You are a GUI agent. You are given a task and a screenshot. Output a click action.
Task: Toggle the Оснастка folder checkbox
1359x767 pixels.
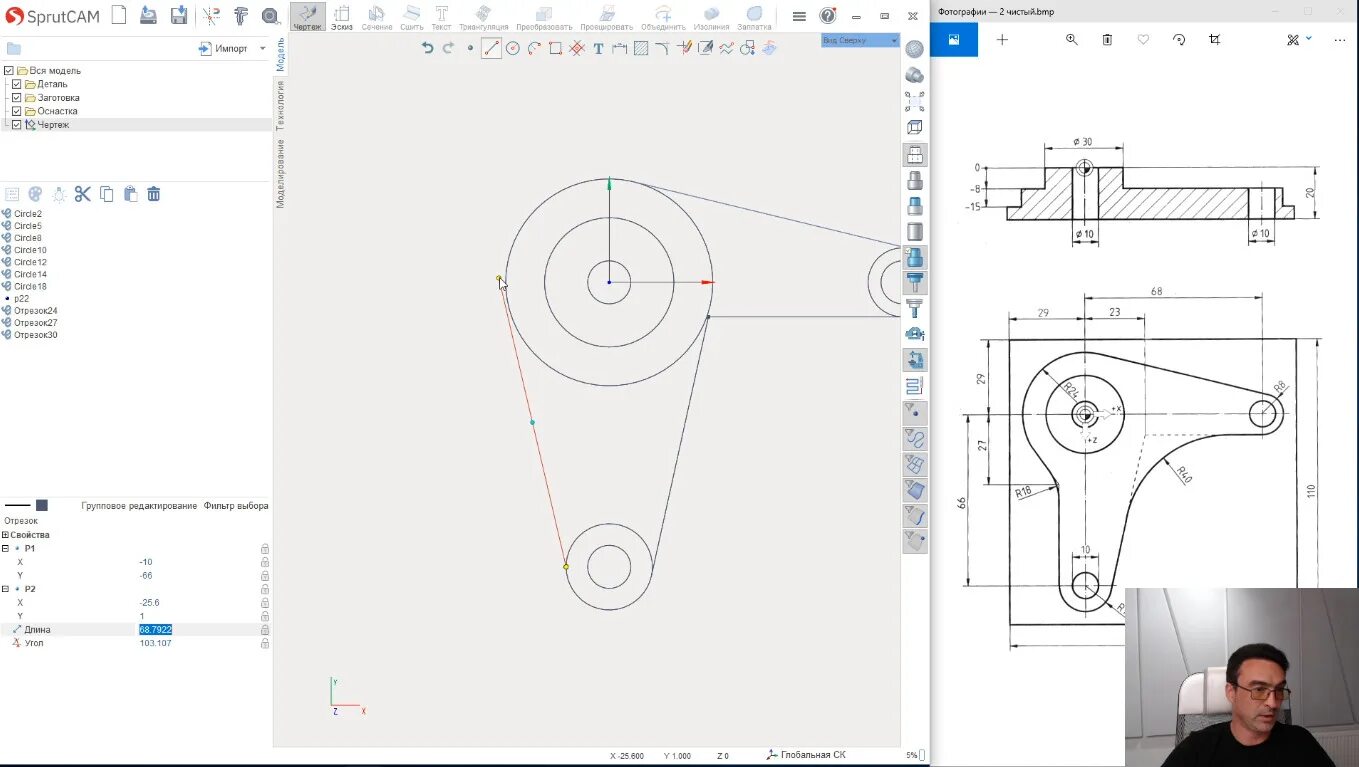(x=17, y=111)
